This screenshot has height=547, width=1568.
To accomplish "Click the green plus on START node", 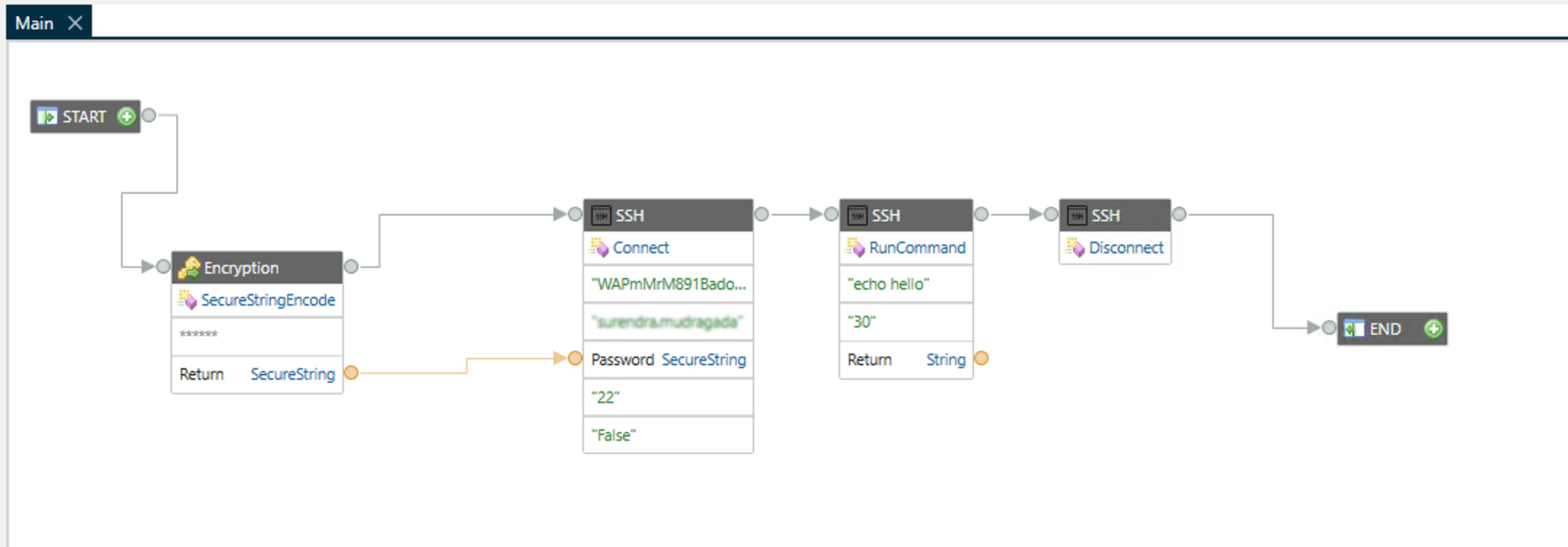I will pyautogui.click(x=127, y=116).
